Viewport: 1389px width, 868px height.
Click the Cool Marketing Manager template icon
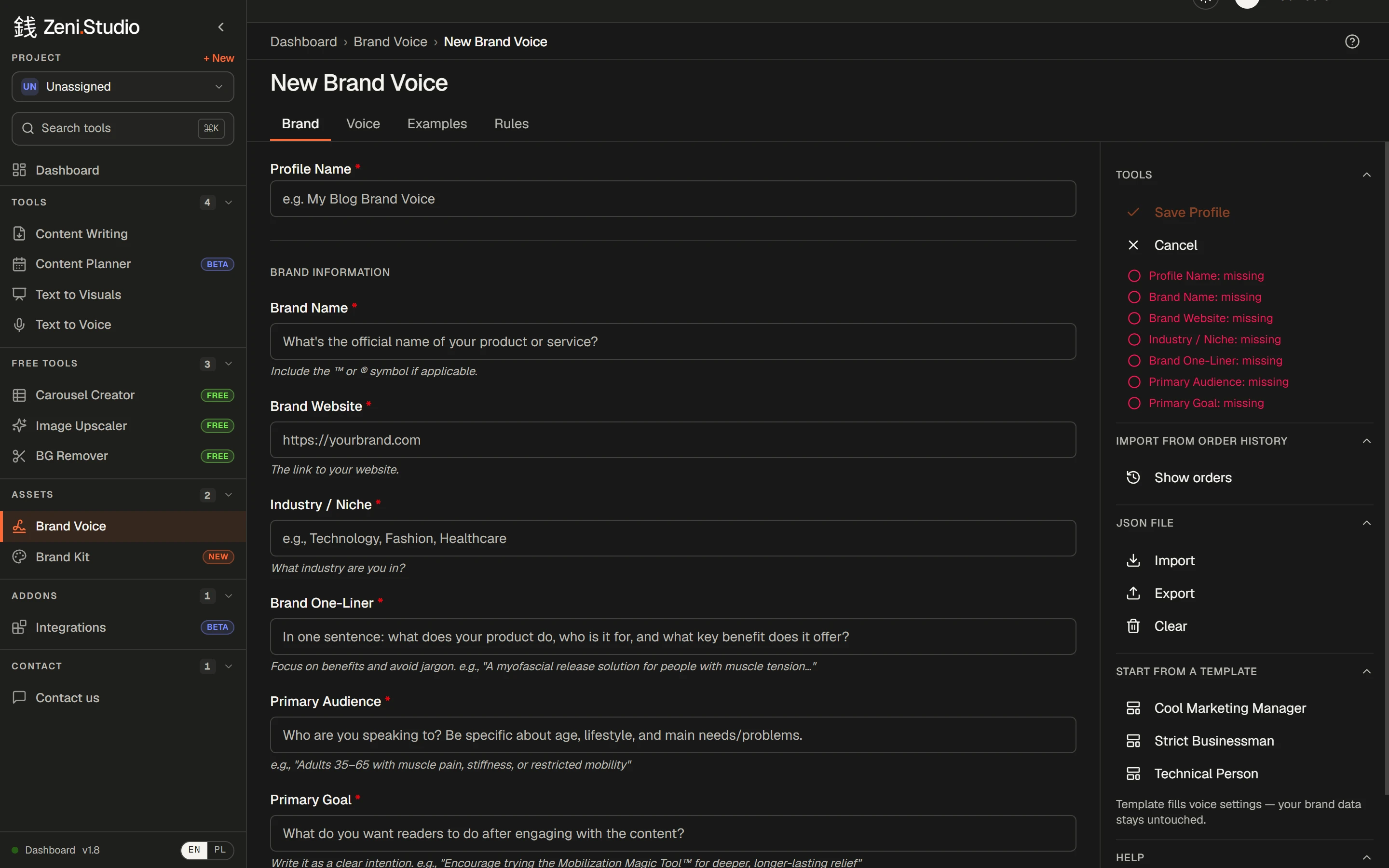pos(1133,708)
